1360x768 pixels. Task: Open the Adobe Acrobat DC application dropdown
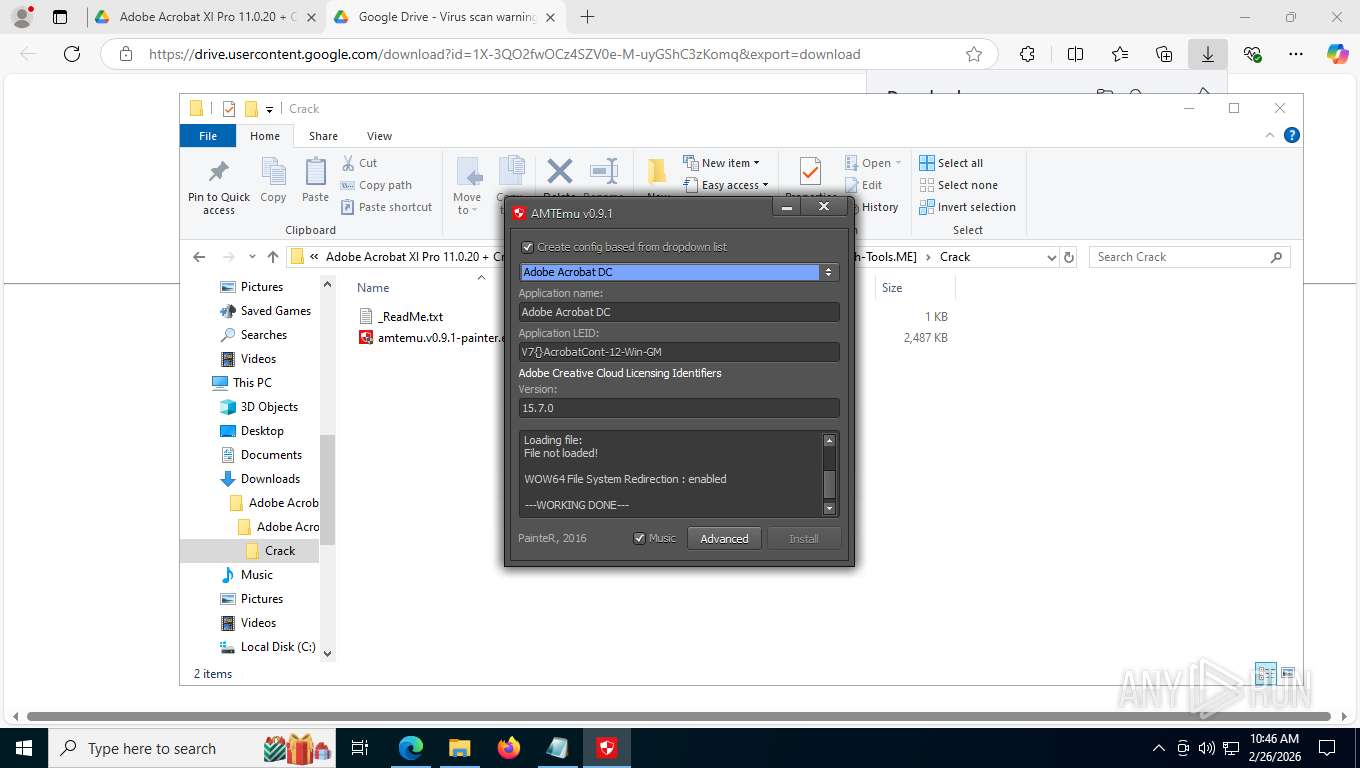[x=679, y=272]
